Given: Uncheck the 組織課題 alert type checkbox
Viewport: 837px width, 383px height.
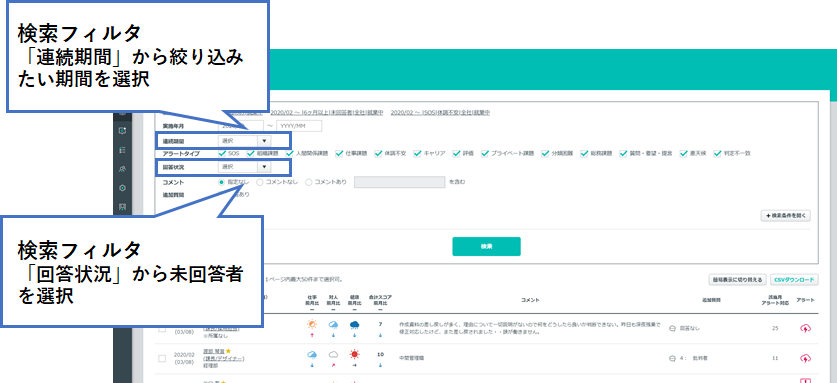Looking at the screenshot, I should click(250, 153).
